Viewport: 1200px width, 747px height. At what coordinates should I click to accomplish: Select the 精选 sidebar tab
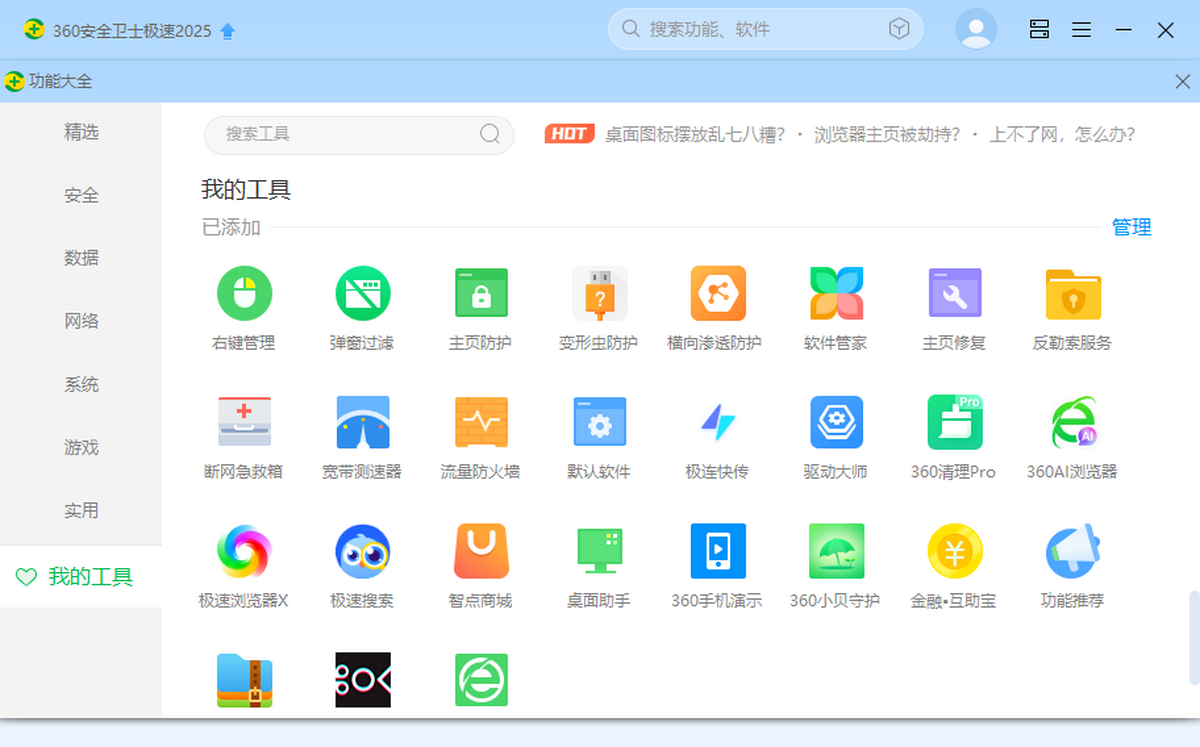tap(81, 132)
